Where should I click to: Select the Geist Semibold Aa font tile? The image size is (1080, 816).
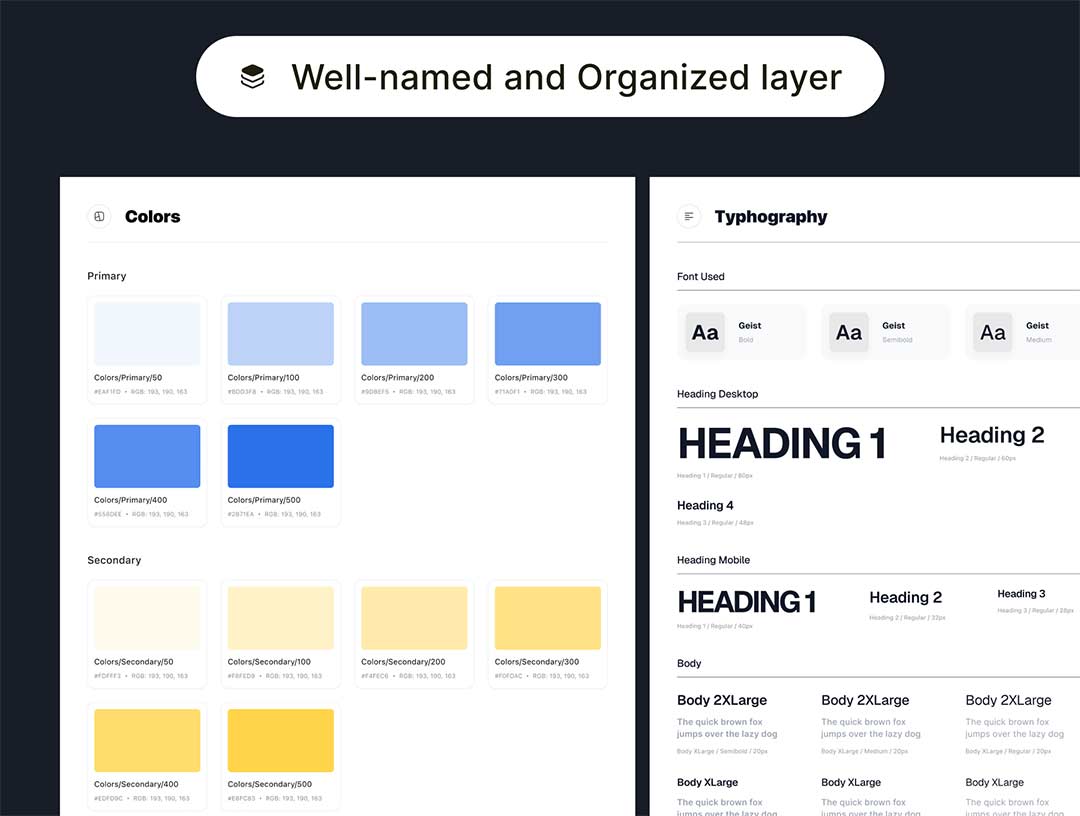pos(849,333)
